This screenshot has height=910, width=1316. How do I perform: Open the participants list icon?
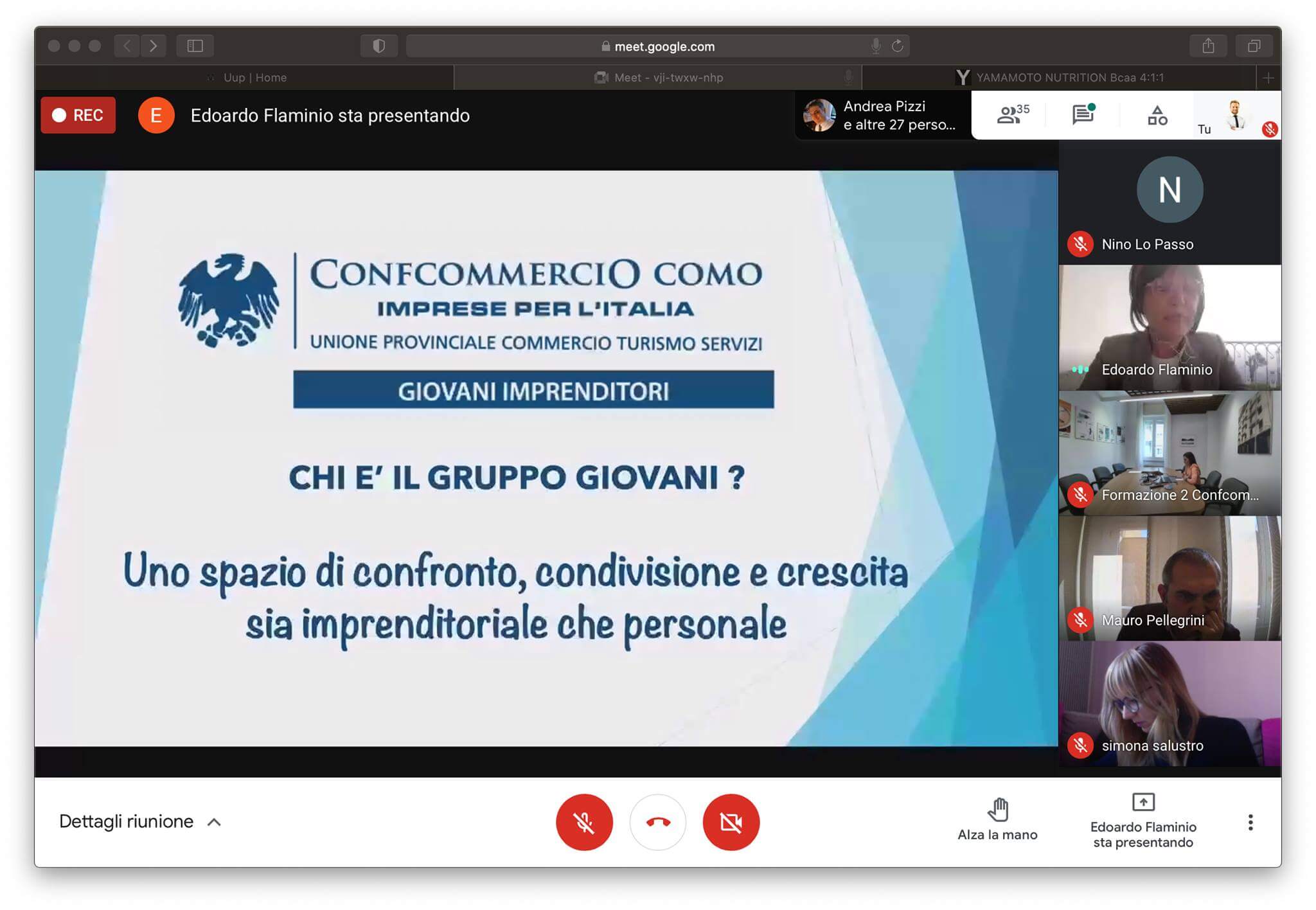1011,115
